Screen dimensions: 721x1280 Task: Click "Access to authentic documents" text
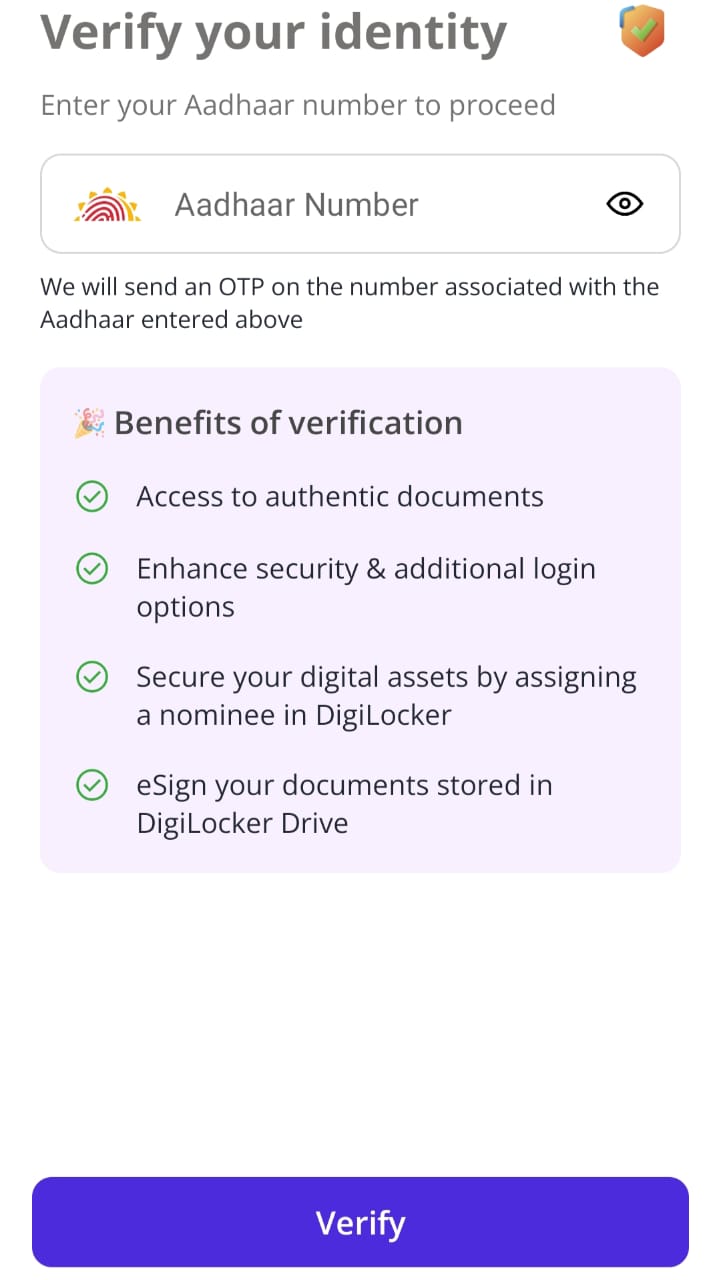pyautogui.click(x=340, y=497)
